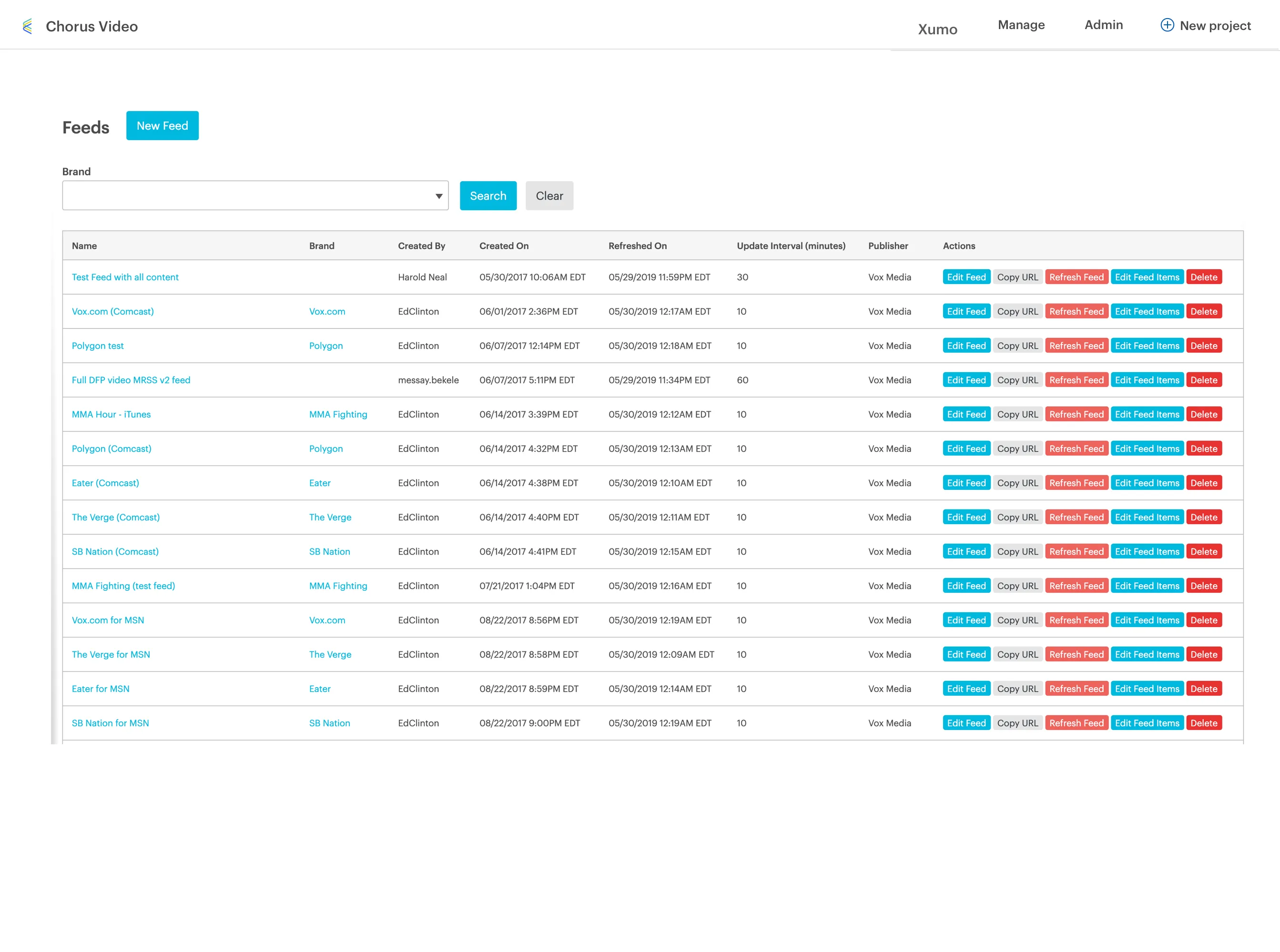Image resolution: width=1280 pixels, height=952 pixels.
Task: Delete the MMA Hour - iTunes feed
Action: tap(1204, 415)
